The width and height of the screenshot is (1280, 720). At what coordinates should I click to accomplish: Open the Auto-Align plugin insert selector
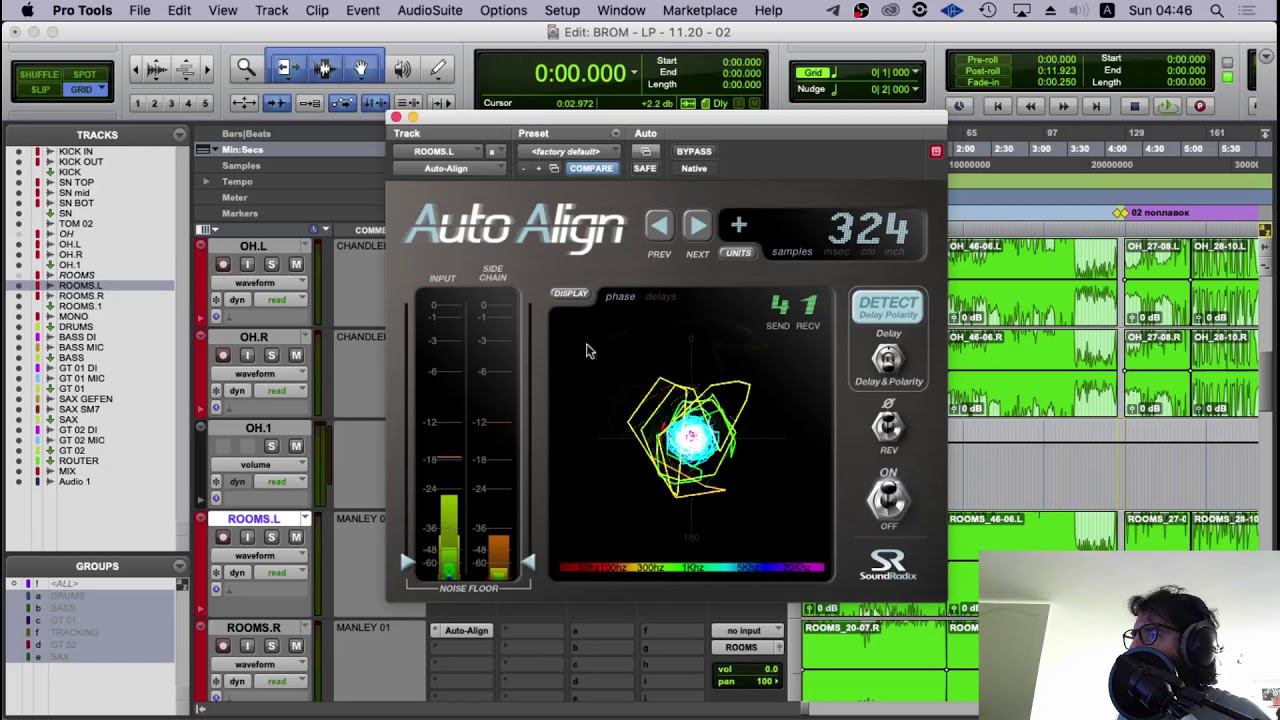pyautogui.click(x=449, y=169)
